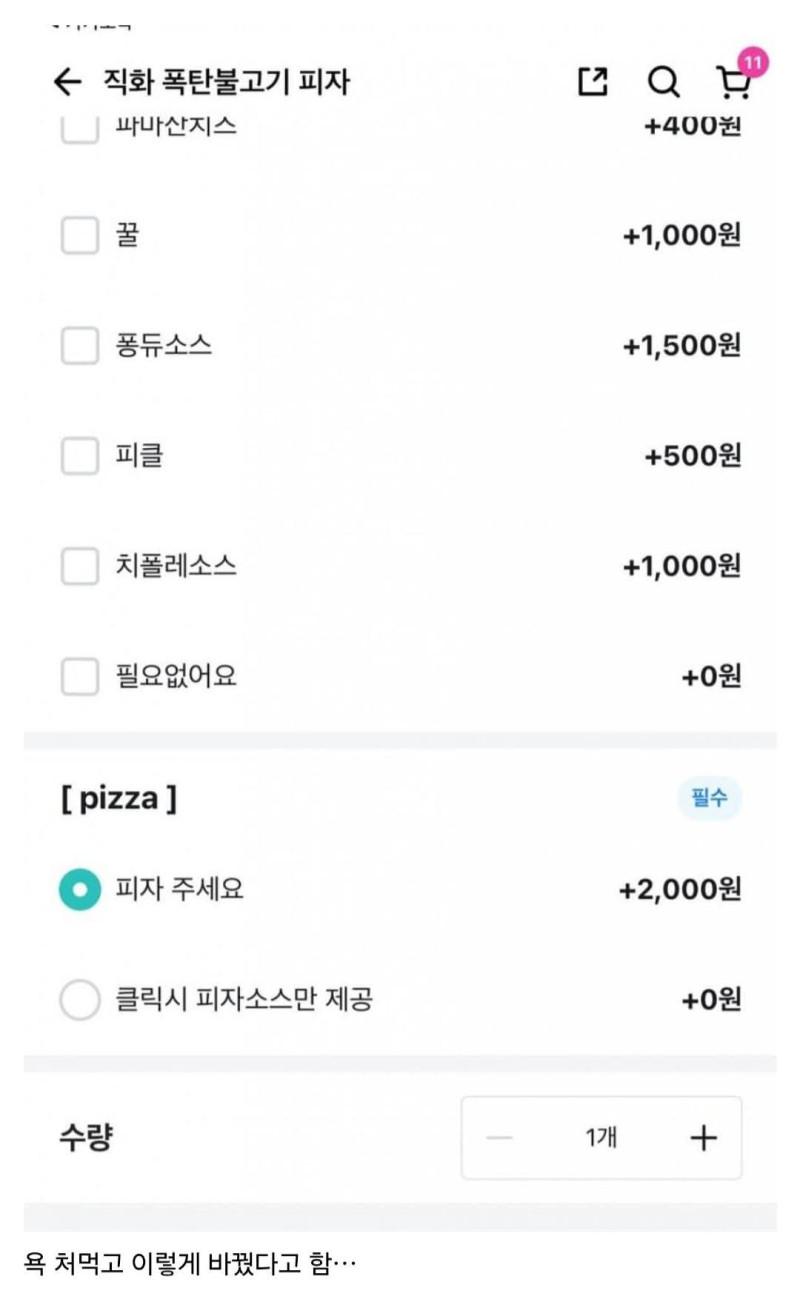Decrease quantity with the minus icon

[x=499, y=1138]
